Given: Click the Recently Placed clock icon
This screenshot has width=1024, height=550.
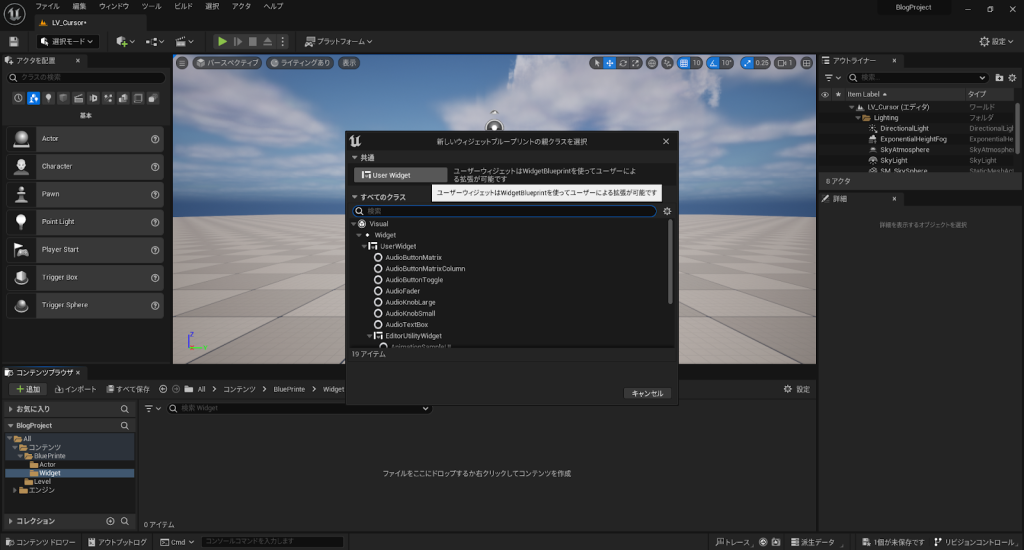Looking at the screenshot, I should pos(18,98).
